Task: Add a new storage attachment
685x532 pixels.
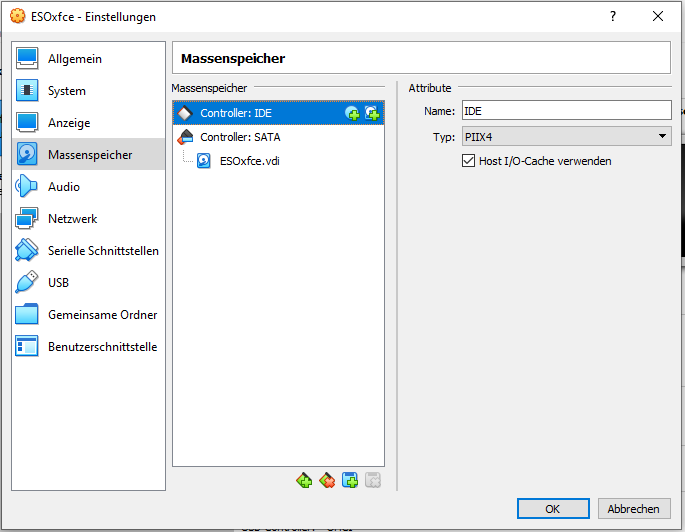Action: 350,480
